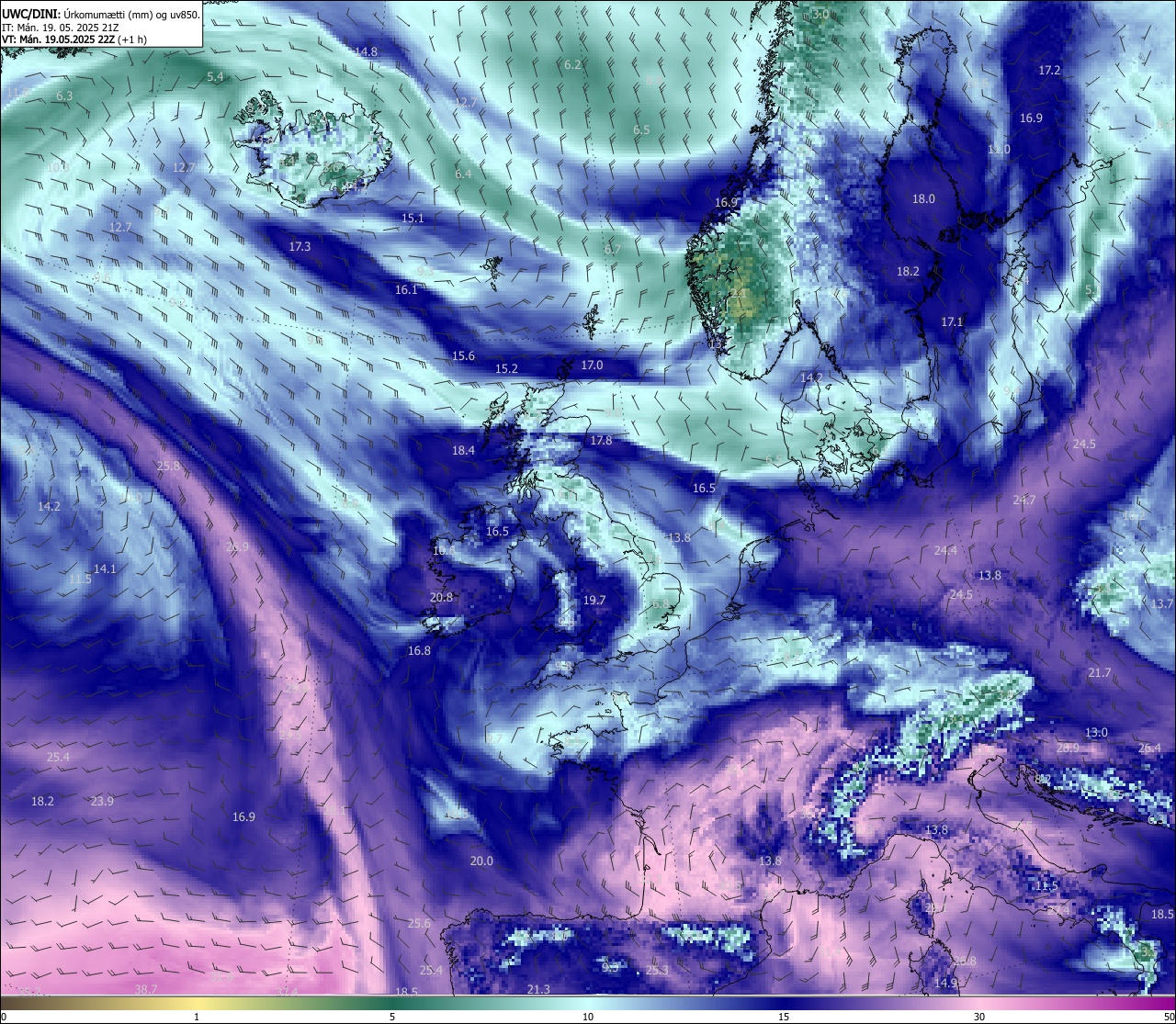This screenshot has height=1024, width=1176.
Task: Click the 6.3 value on the map
Action: pos(64,96)
